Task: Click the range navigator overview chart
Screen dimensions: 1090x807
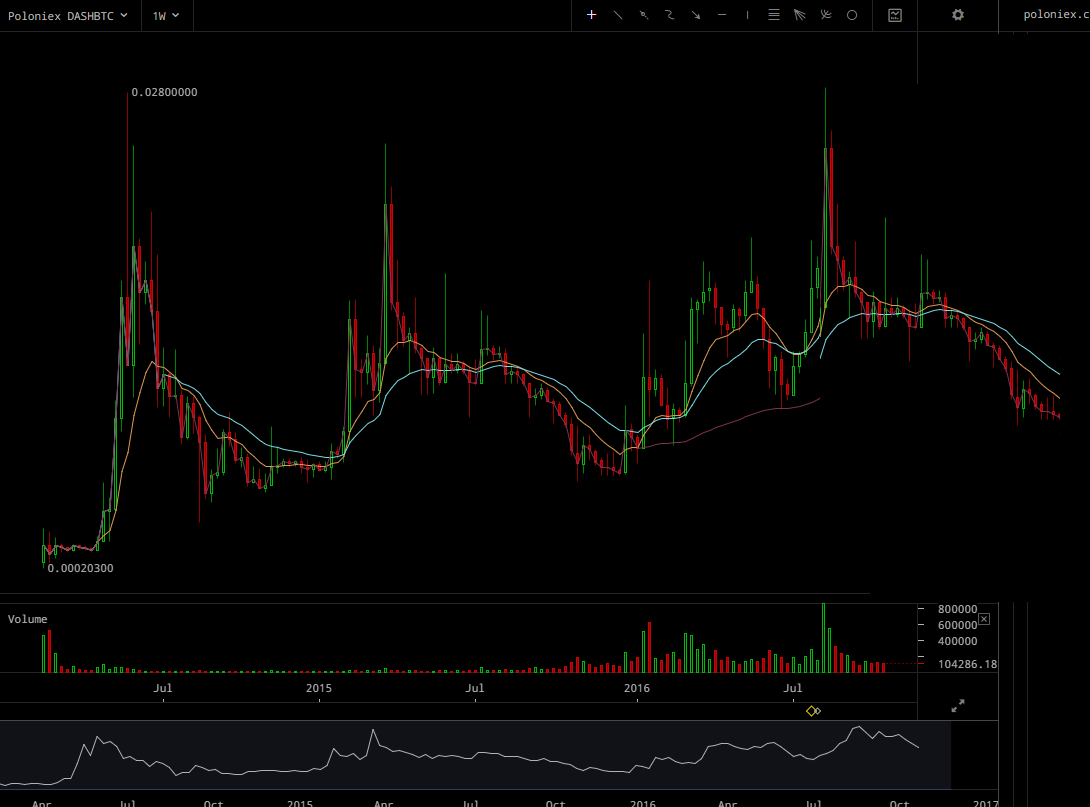Action: 475,756
